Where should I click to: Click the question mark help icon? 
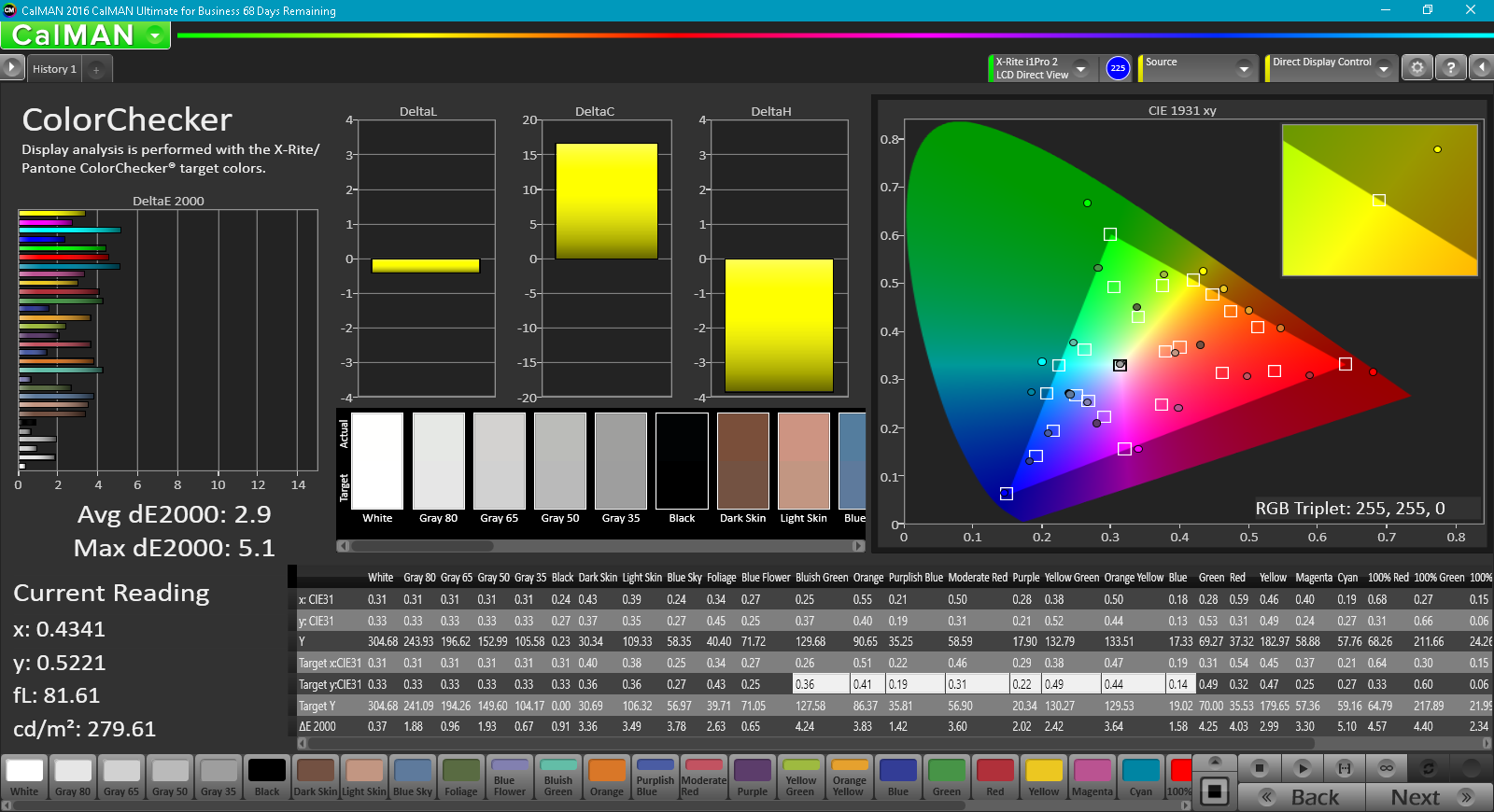(1450, 68)
